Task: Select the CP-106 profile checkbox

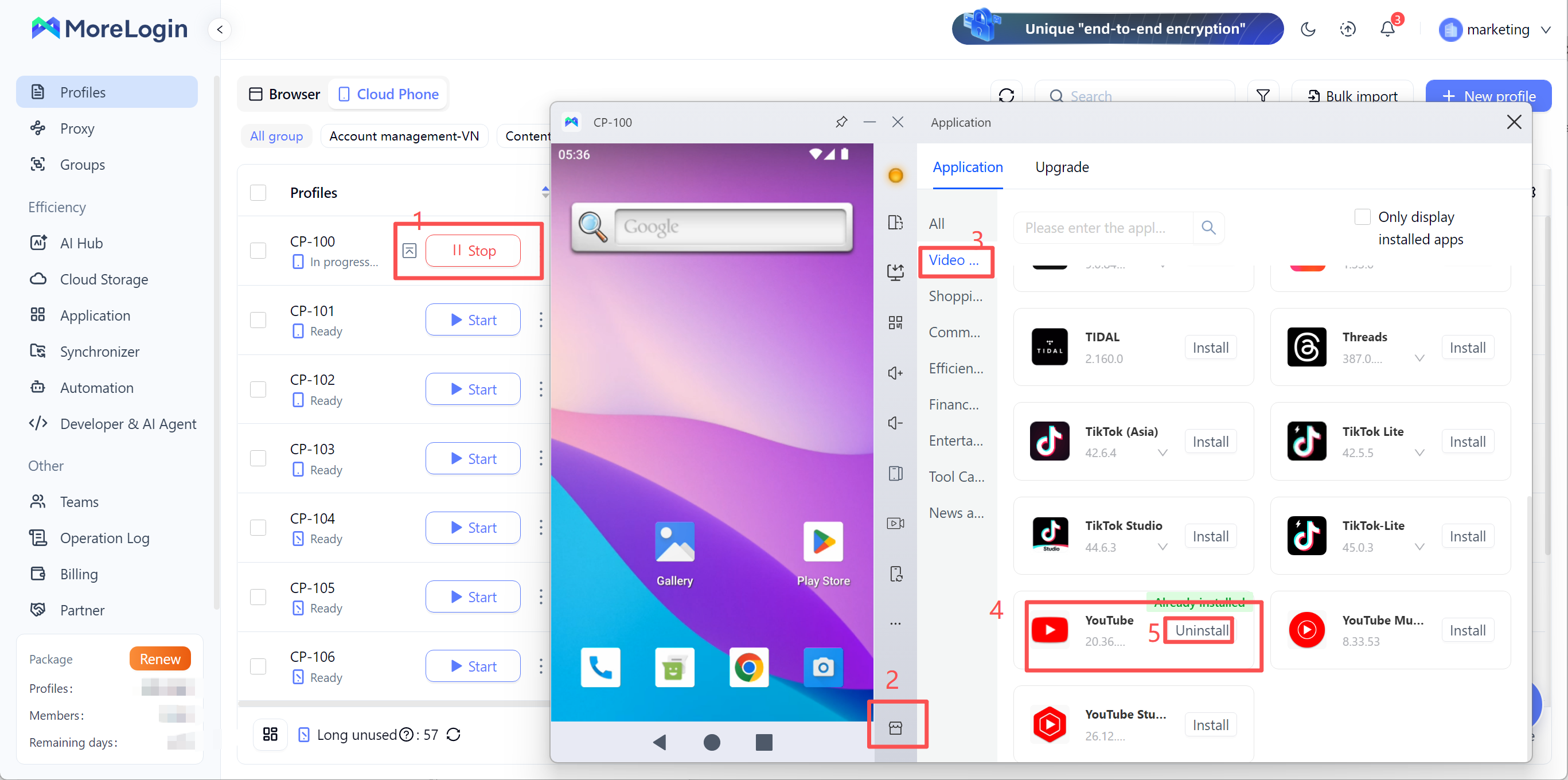Action: pos(258,666)
